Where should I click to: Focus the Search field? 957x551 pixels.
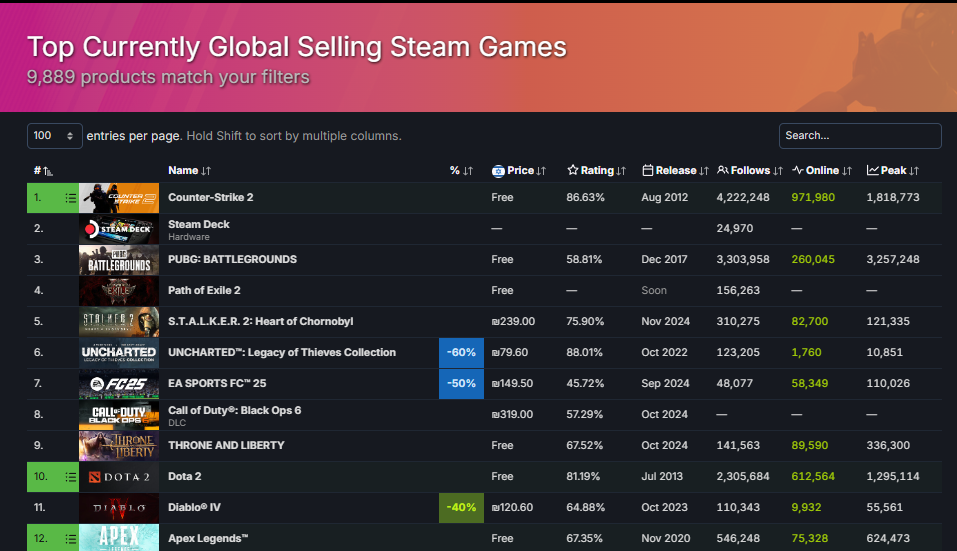(860, 136)
